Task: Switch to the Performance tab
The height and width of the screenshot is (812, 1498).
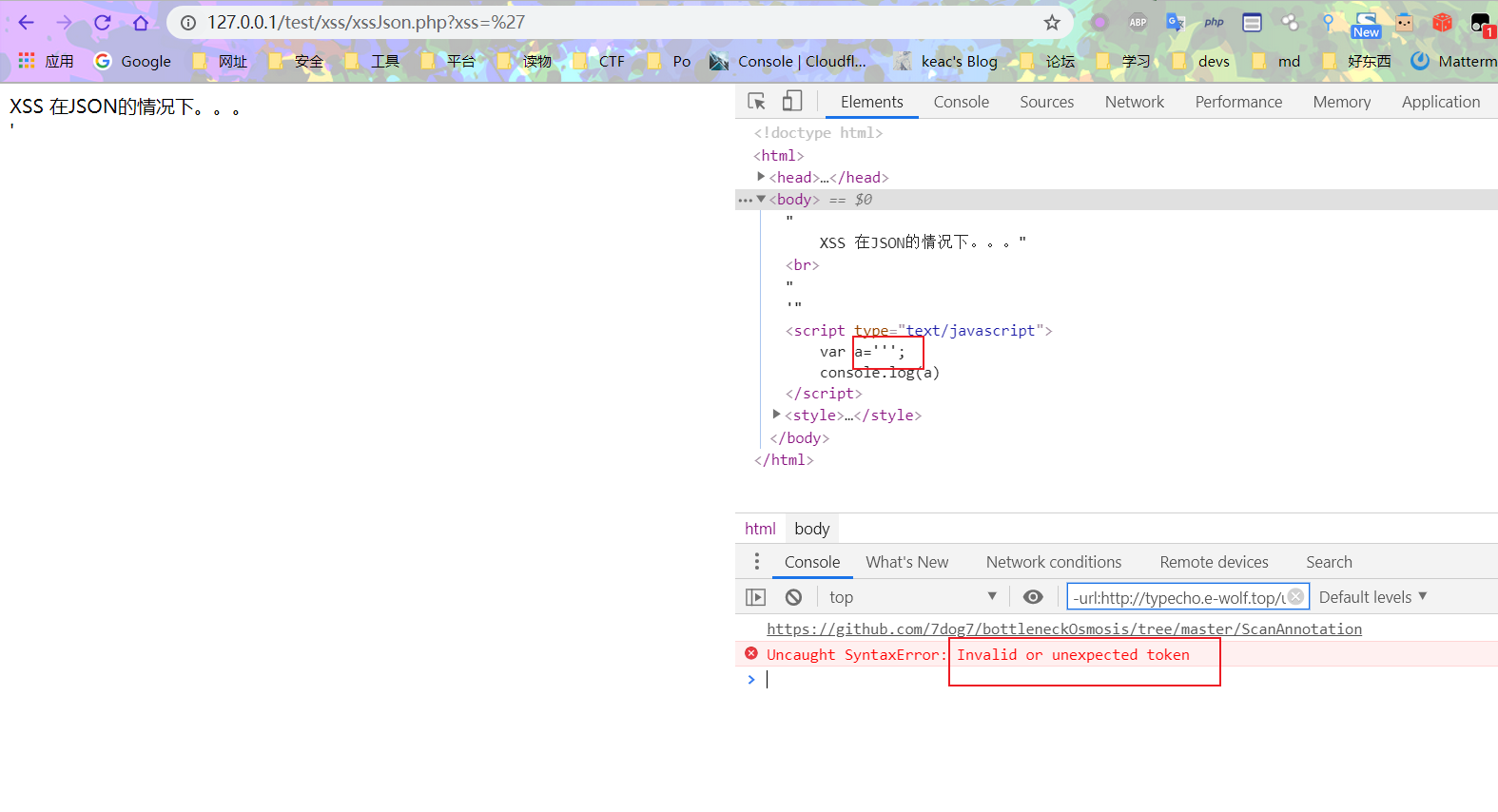Action: coord(1238,102)
